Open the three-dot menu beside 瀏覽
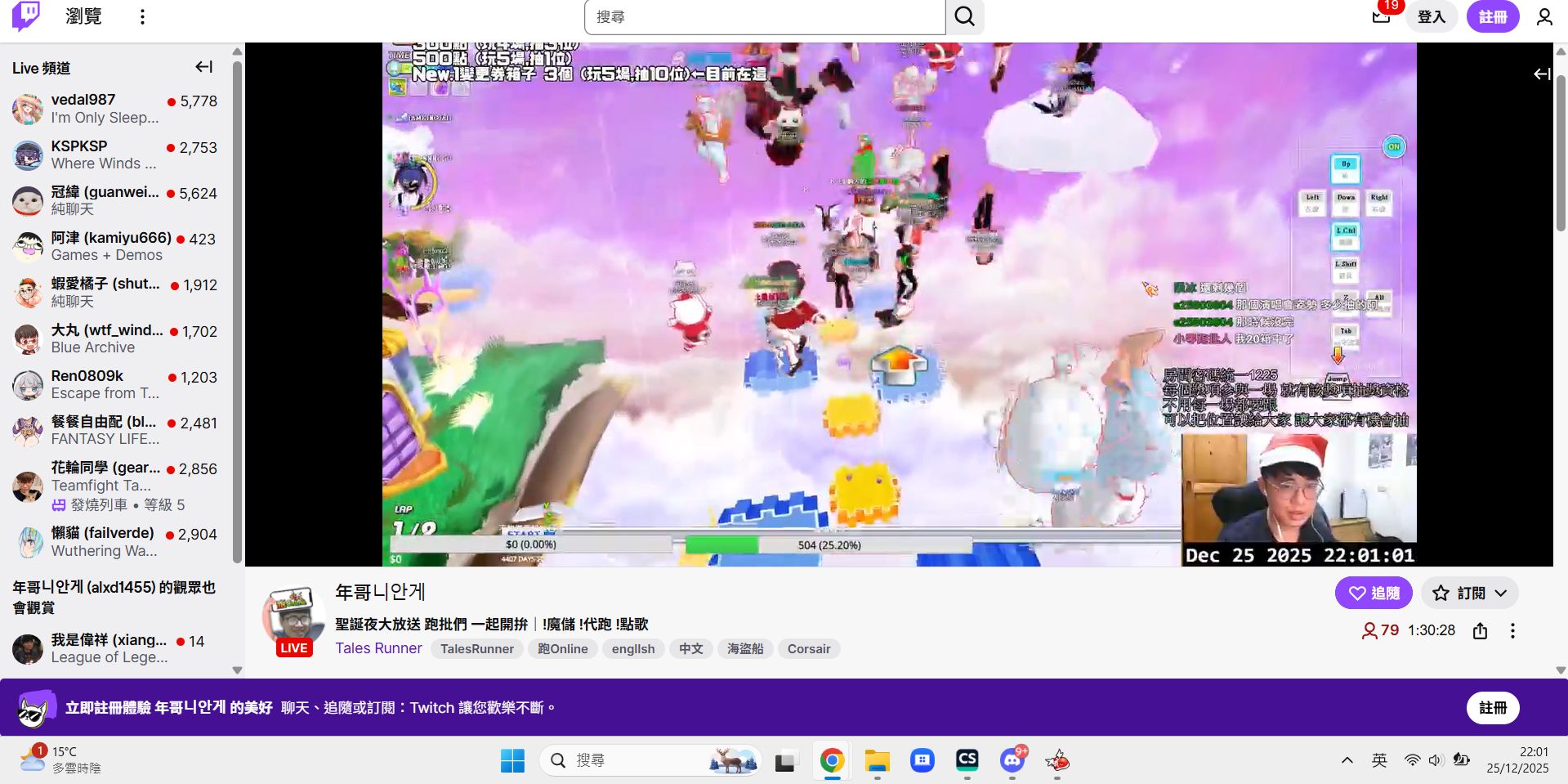The height and width of the screenshot is (784, 1568). 142,17
